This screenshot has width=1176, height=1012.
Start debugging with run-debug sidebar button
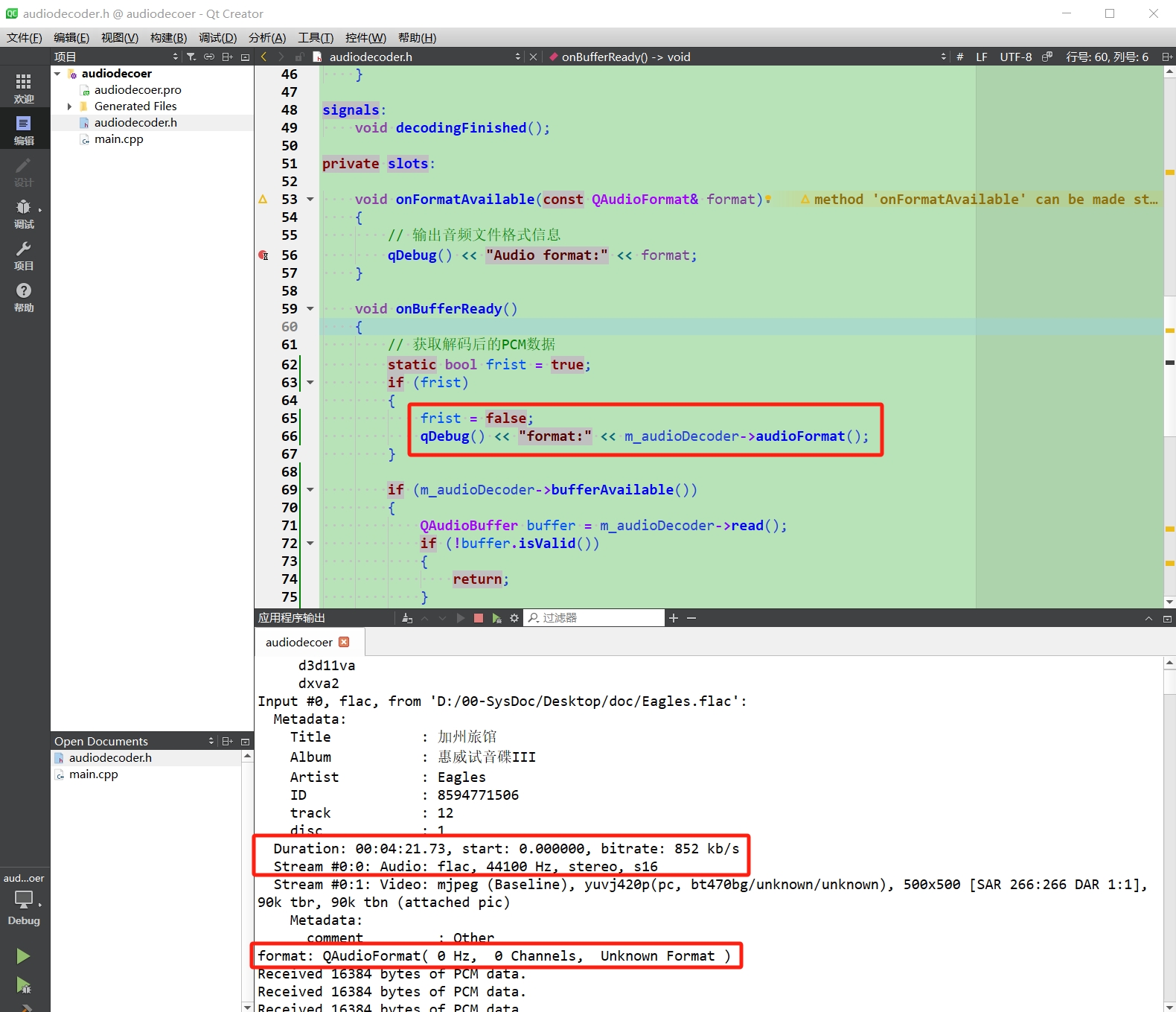coord(23,985)
